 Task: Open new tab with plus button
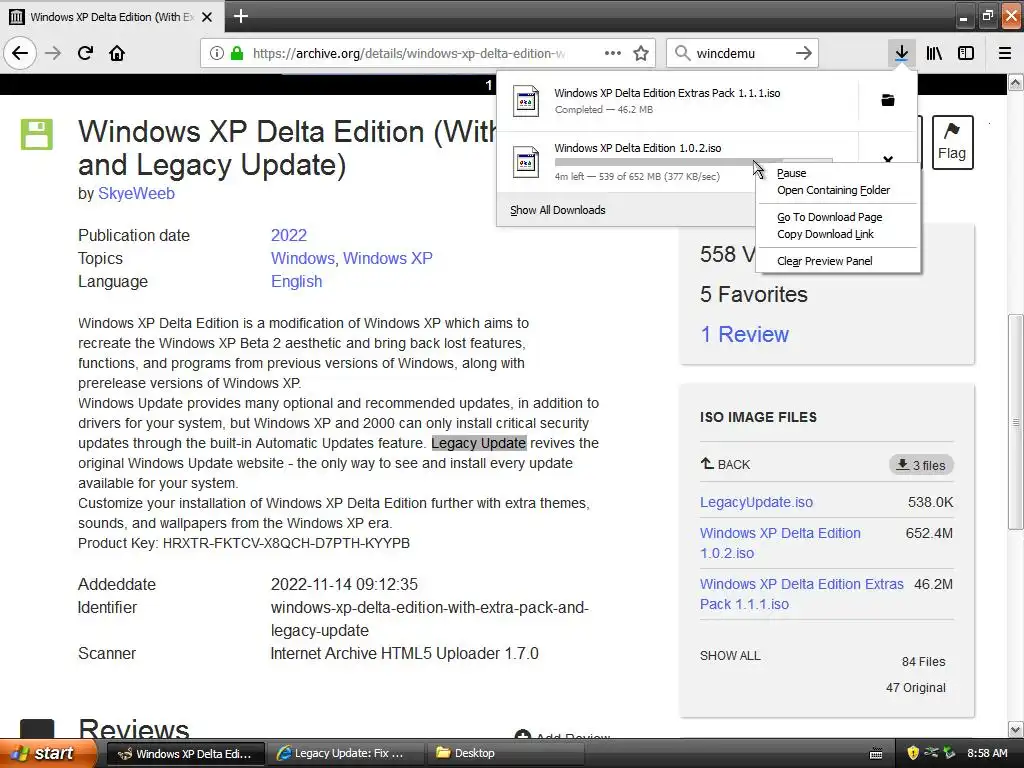[240, 16]
